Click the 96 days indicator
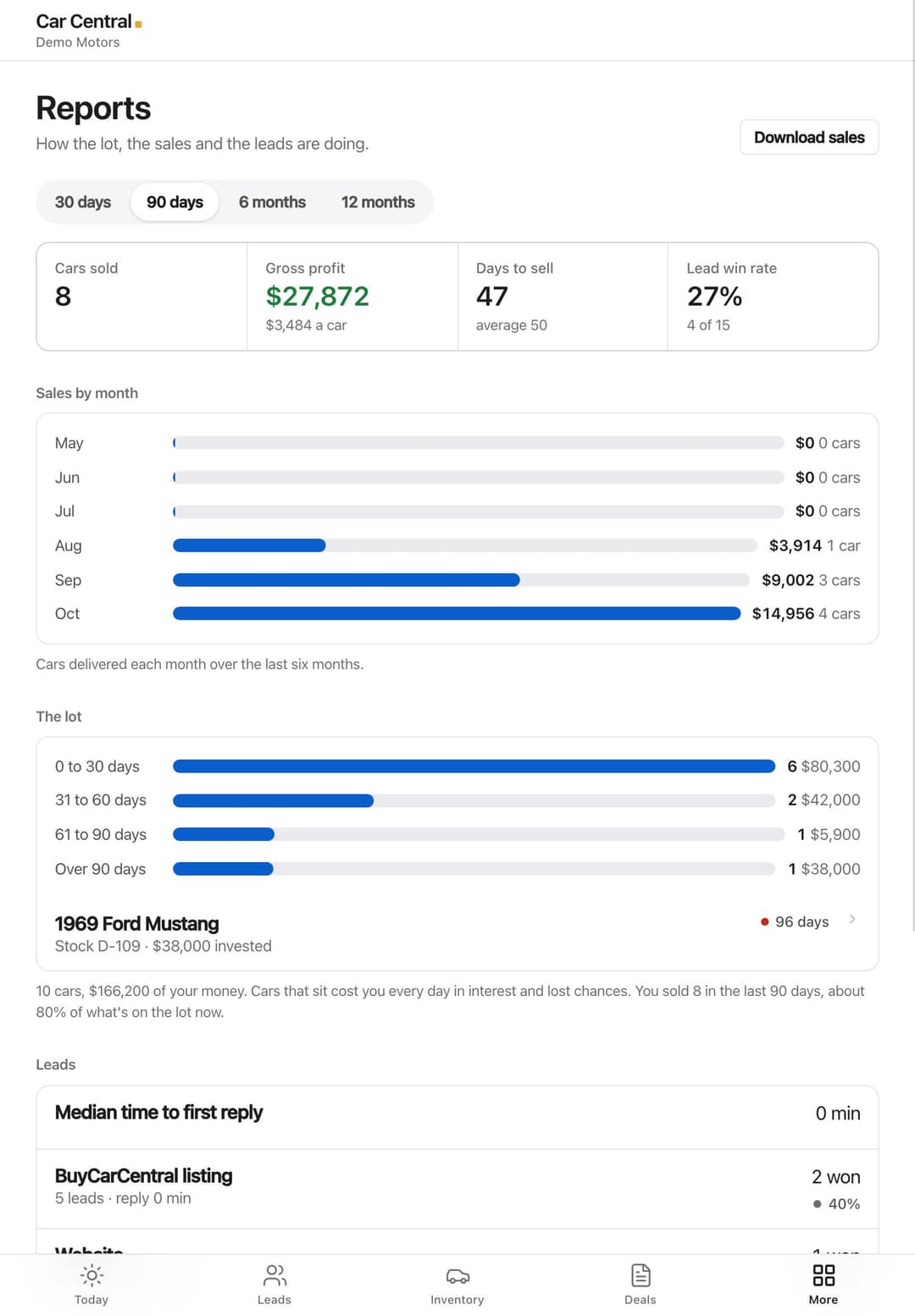This screenshot has width=915, height=1316. pyautogui.click(x=795, y=921)
